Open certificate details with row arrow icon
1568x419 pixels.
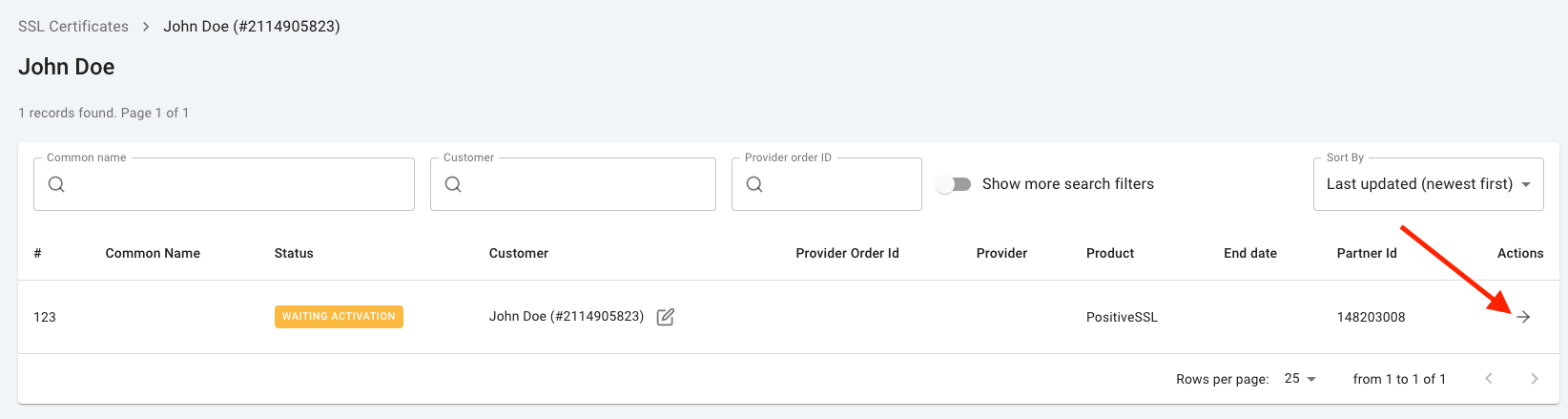[x=1523, y=317]
